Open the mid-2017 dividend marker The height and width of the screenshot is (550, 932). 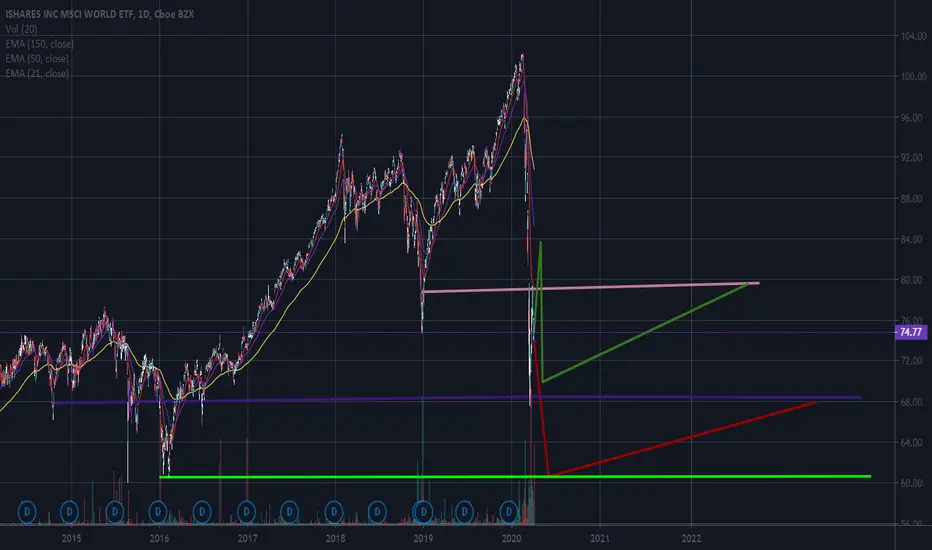(289, 511)
